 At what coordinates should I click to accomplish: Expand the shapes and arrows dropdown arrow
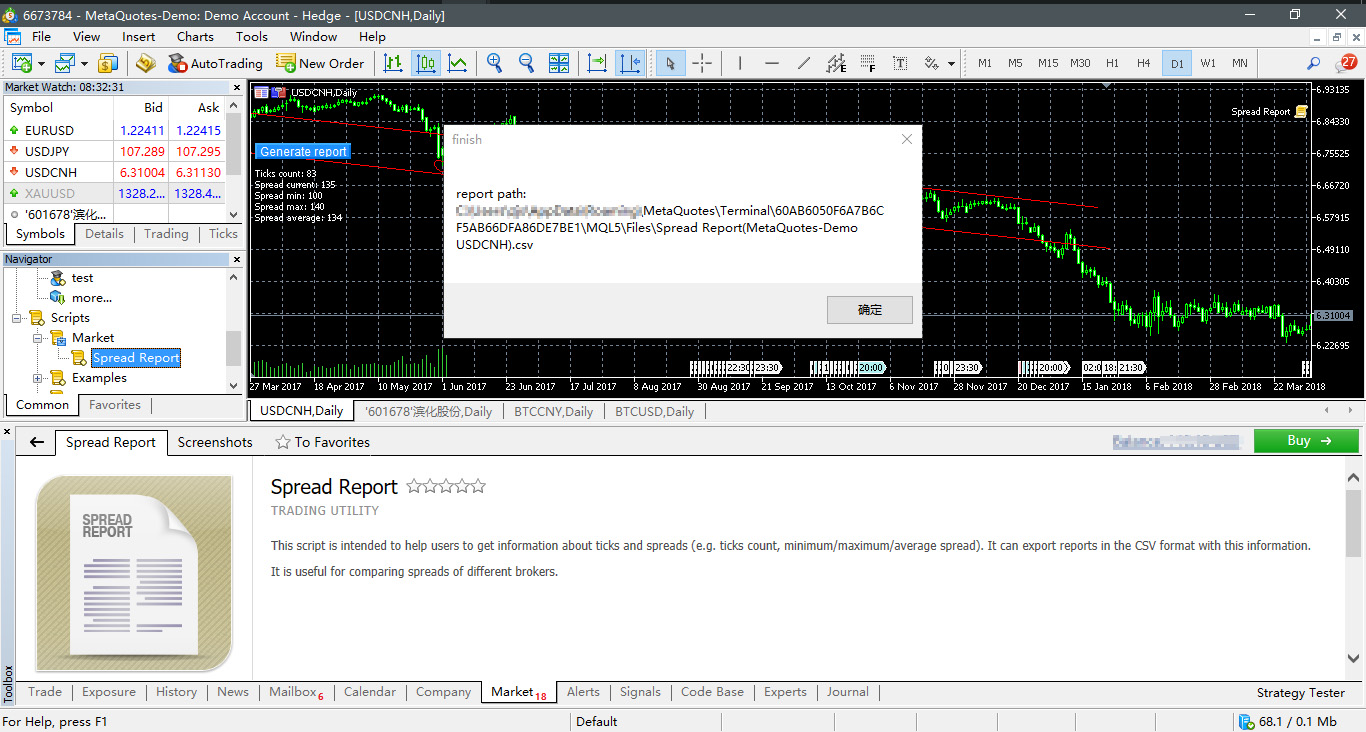point(951,63)
